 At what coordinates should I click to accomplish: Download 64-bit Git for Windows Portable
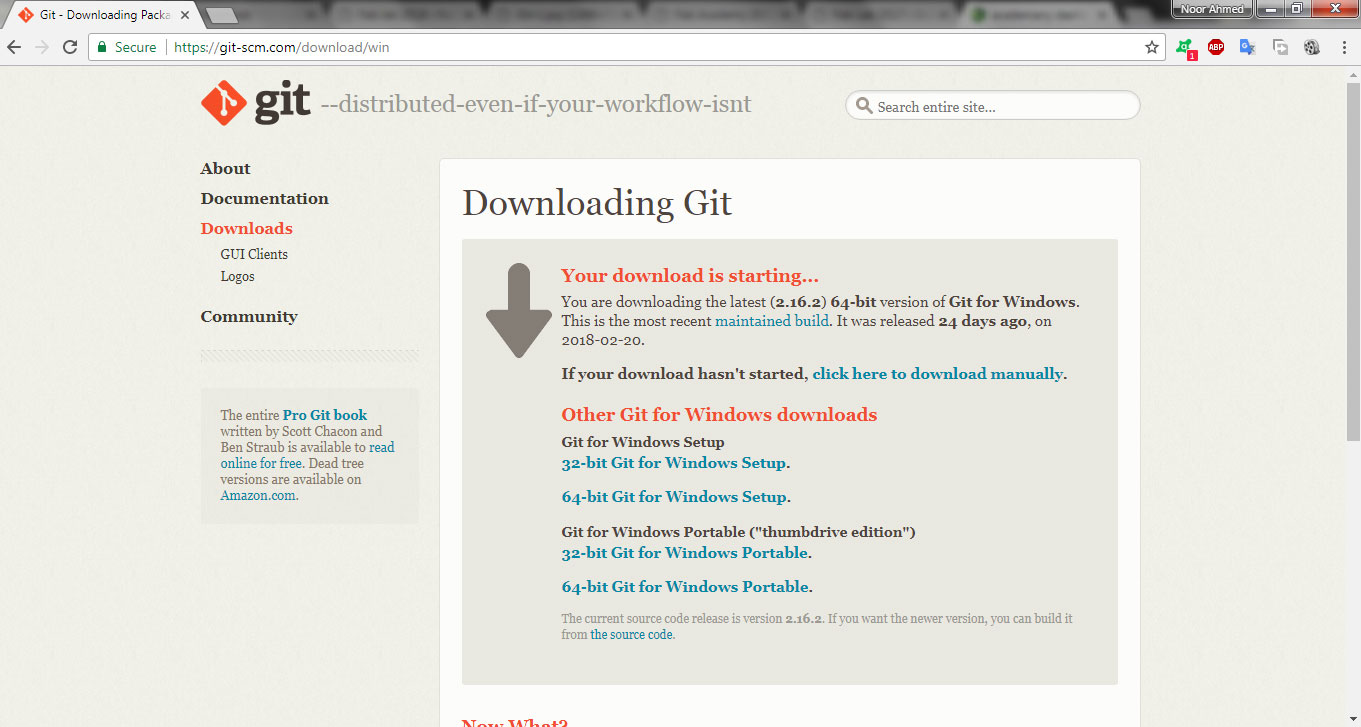(x=685, y=587)
